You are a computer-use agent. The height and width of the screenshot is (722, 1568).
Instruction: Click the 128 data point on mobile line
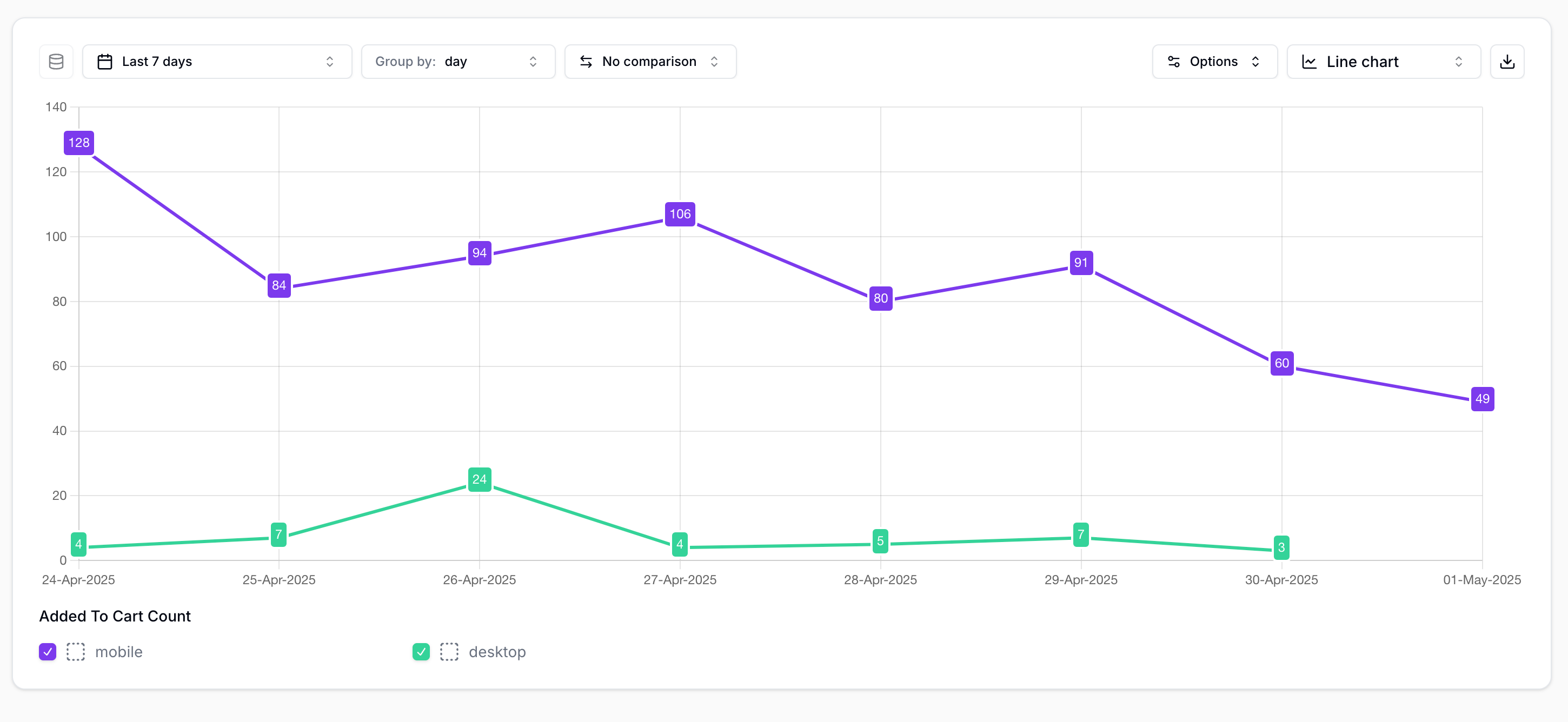[x=78, y=142]
